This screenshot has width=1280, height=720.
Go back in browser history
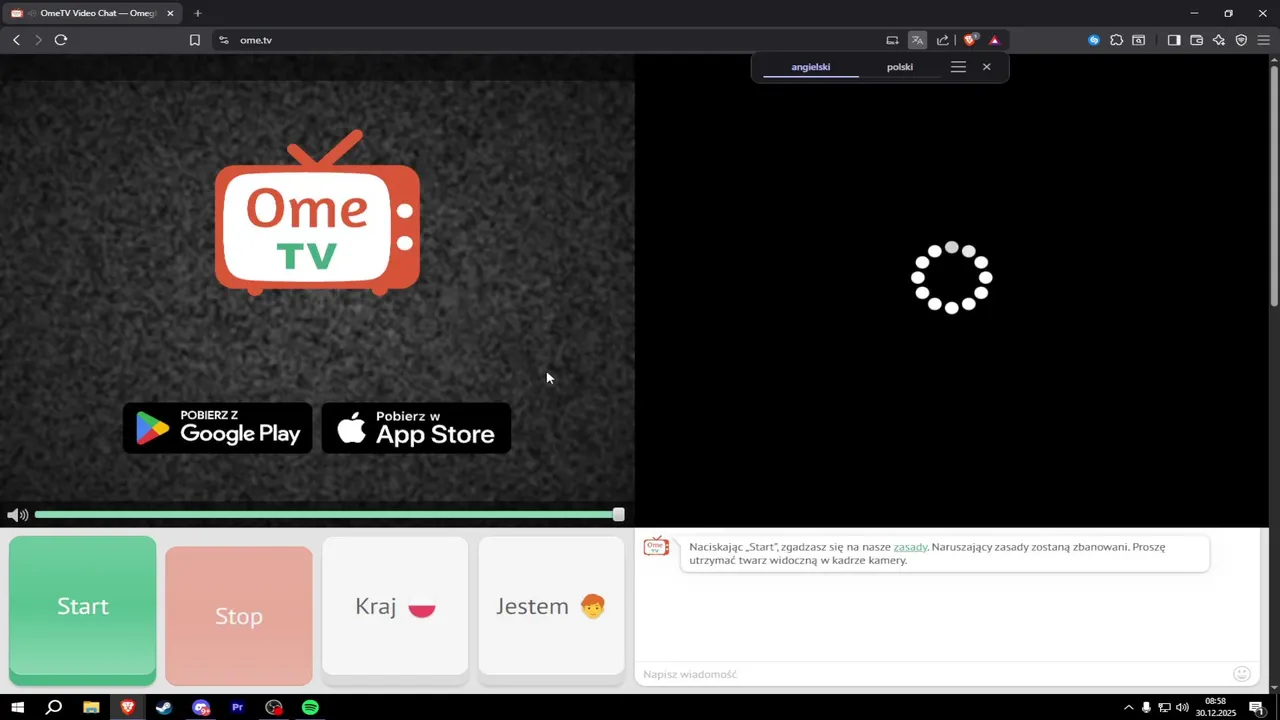pos(16,40)
